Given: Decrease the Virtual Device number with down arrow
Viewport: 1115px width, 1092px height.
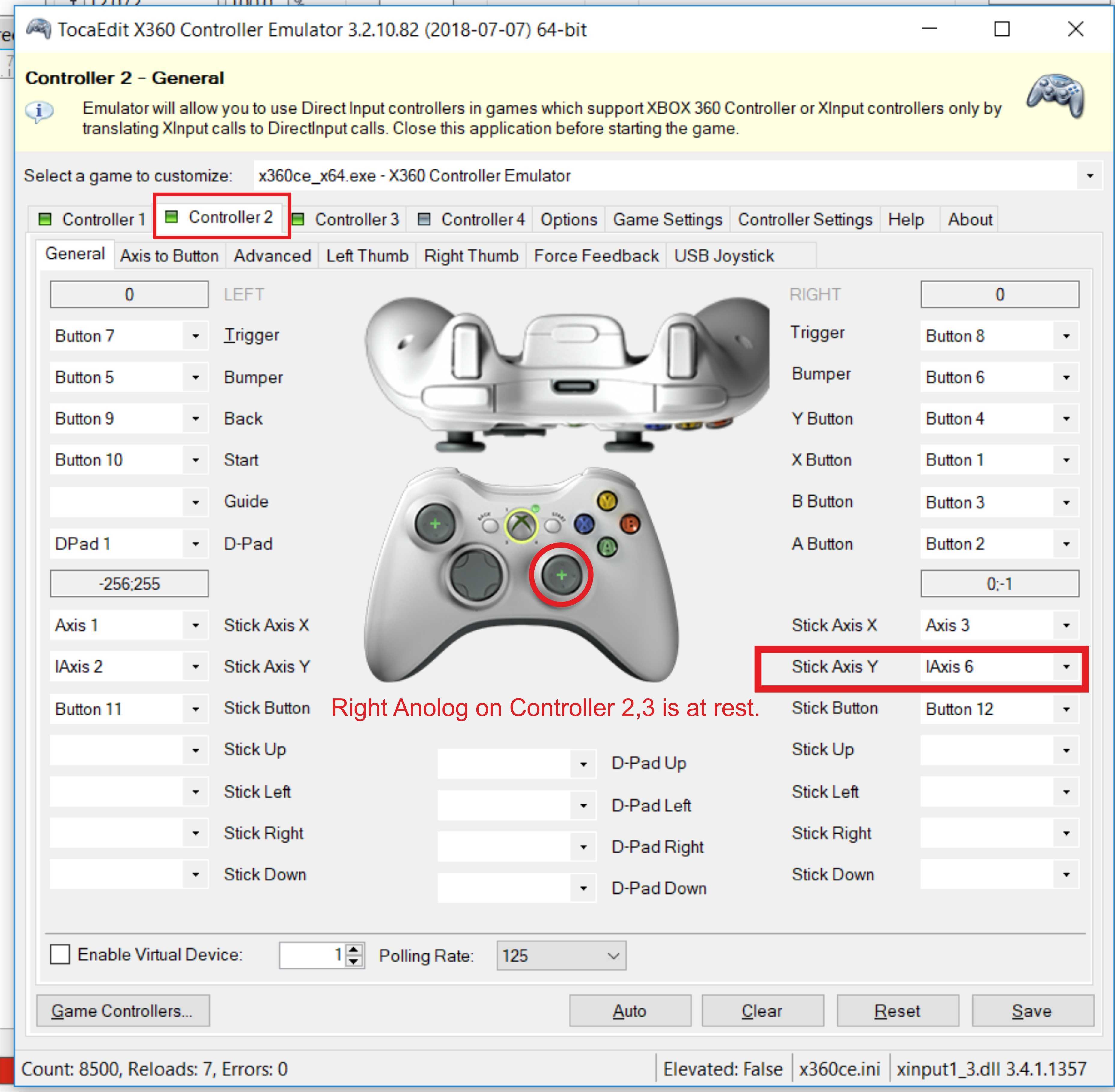Looking at the screenshot, I should [x=354, y=962].
